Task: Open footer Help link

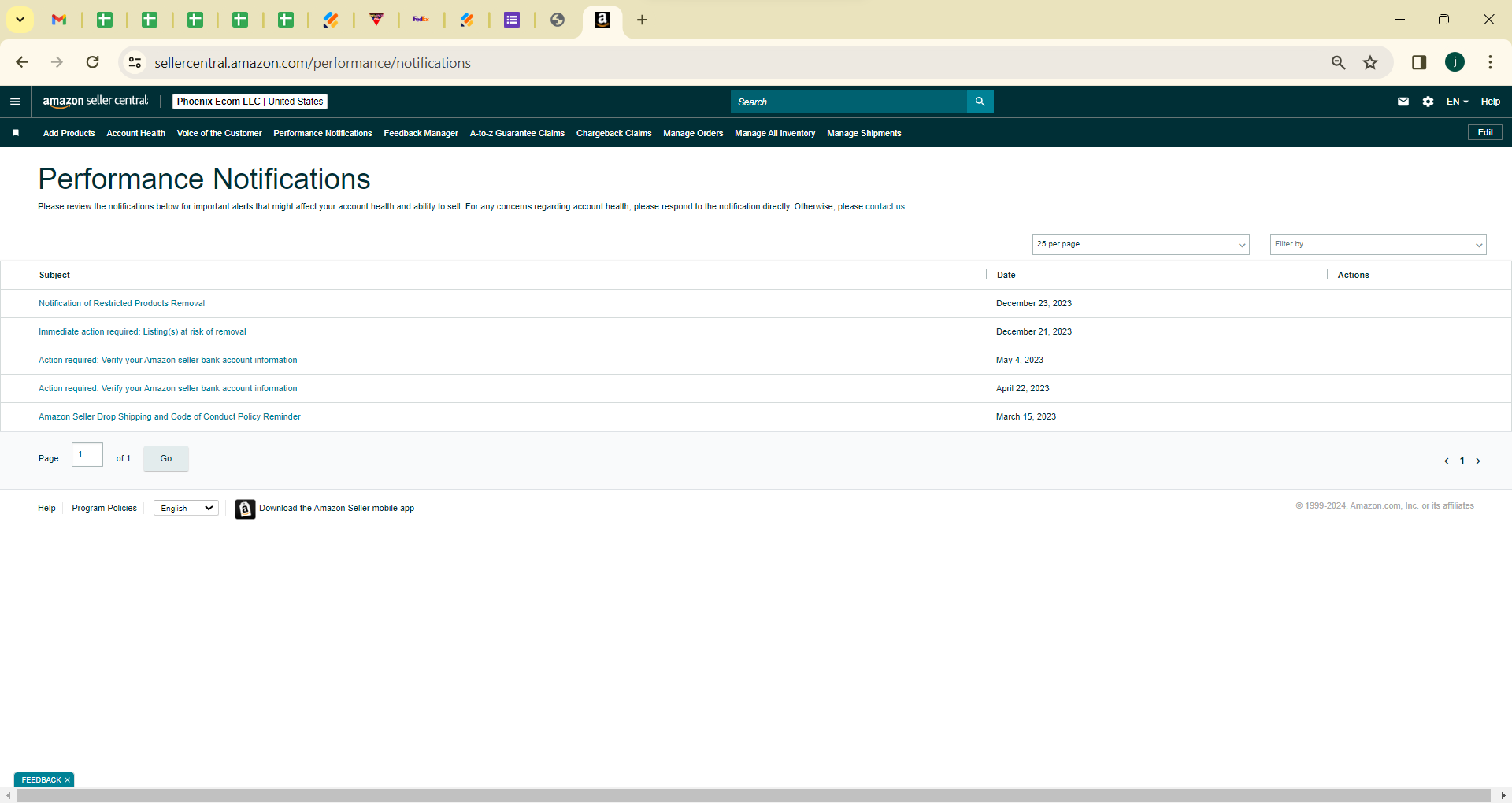Action: point(46,508)
